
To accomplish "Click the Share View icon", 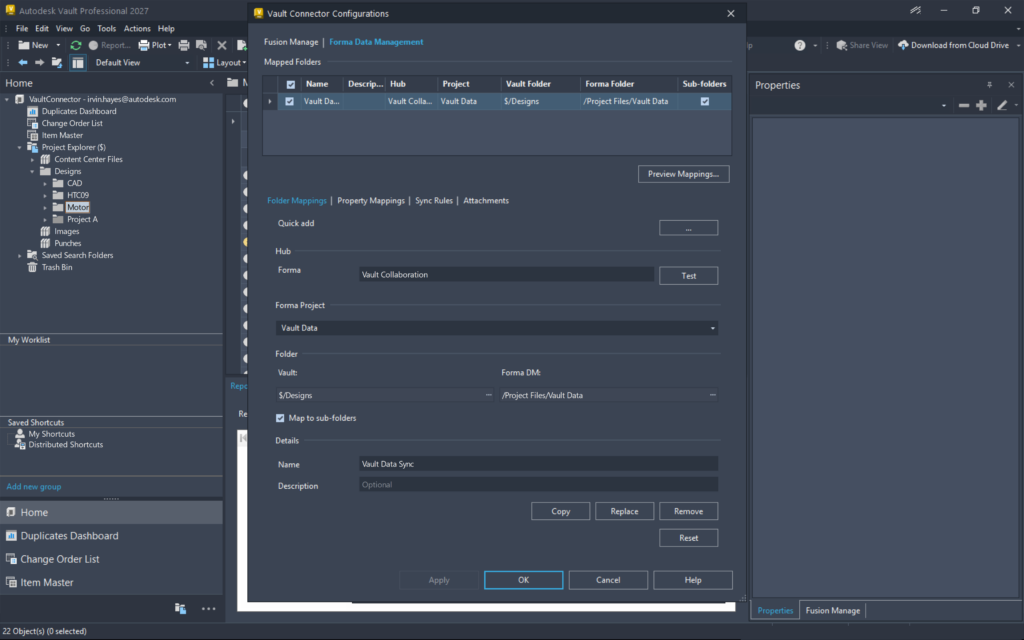I will [842, 45].
